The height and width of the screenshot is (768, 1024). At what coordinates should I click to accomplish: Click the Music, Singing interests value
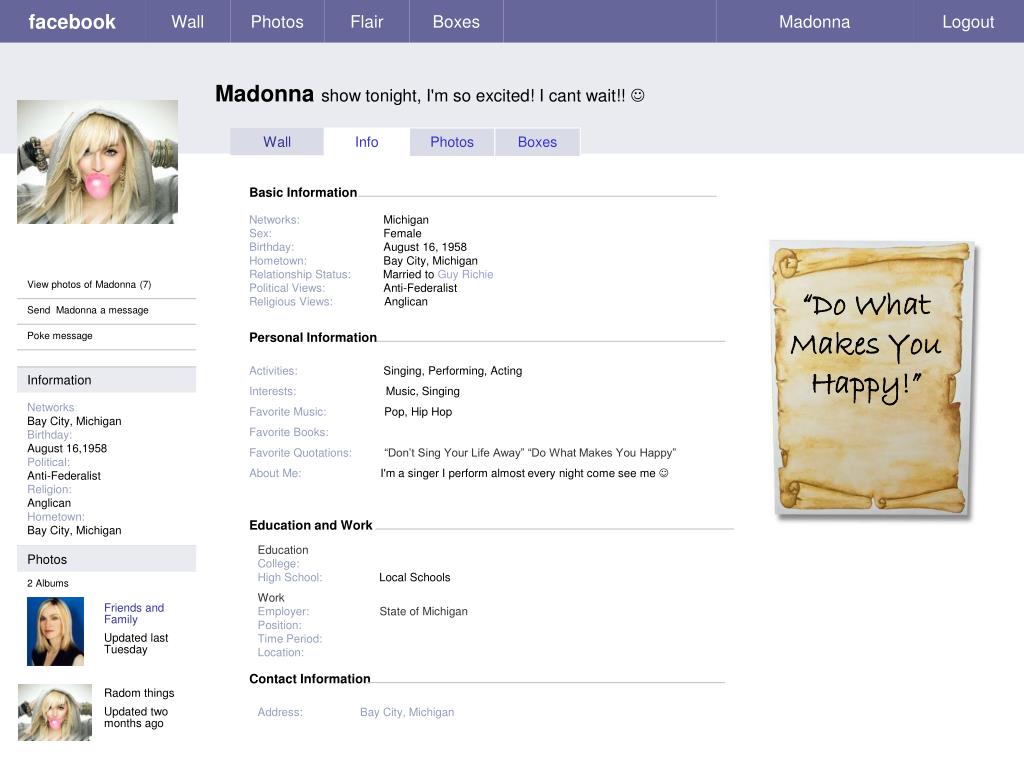pos(423,391)
